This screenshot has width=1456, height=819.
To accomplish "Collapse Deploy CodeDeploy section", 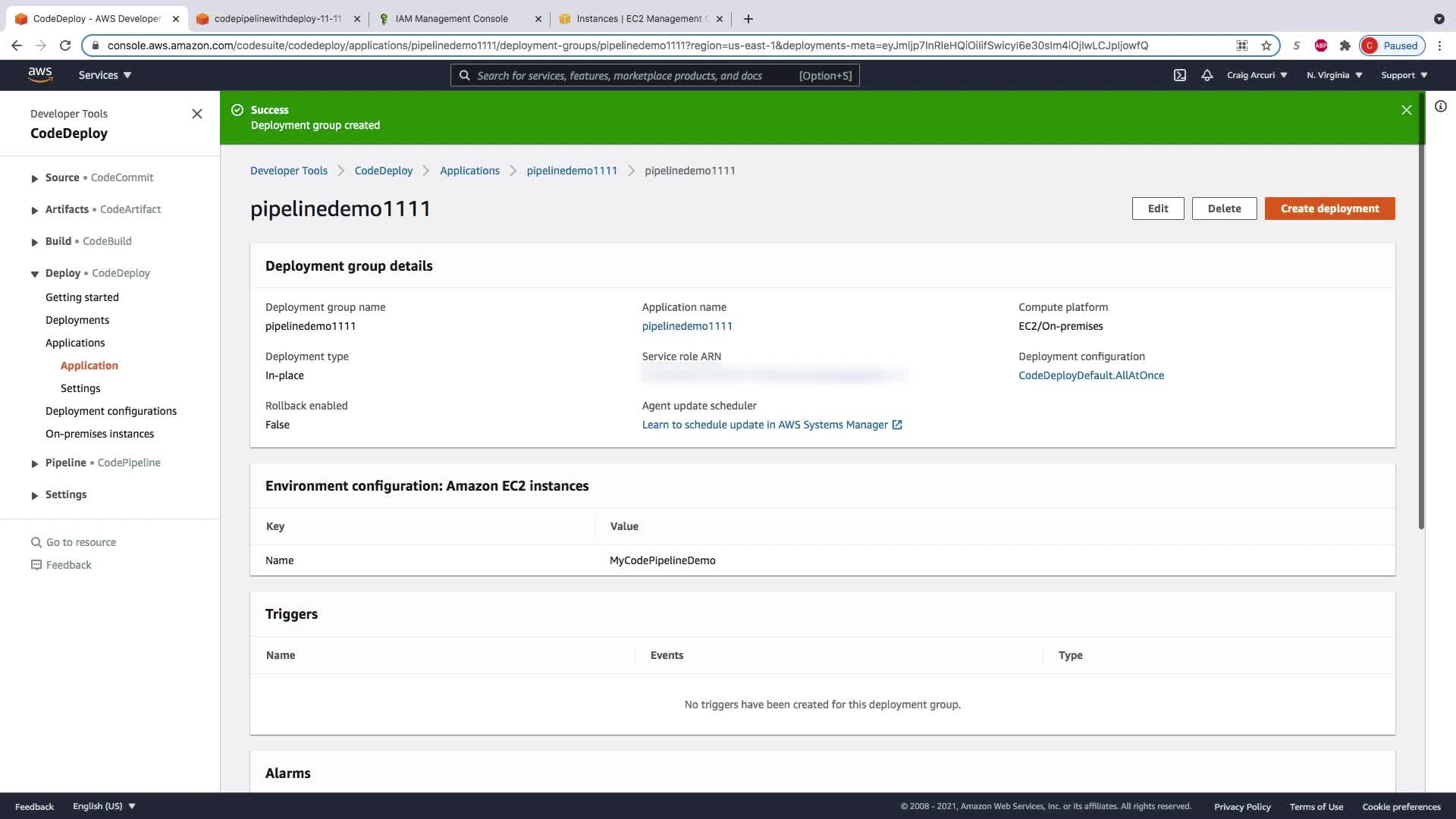I will pyautogui.click(x=35, y=274).
